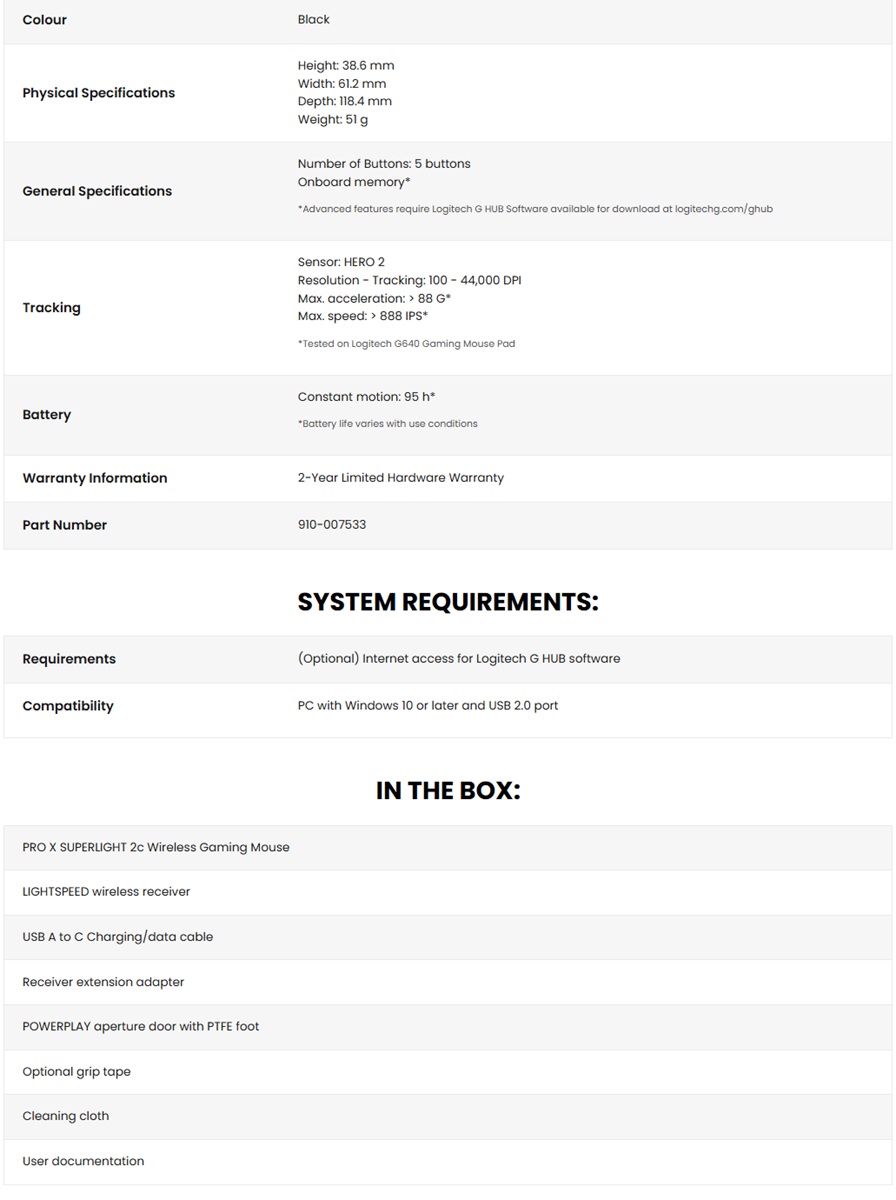Click the IN THE BOX heading
The image size is (896, 1200).
[448, 790]
